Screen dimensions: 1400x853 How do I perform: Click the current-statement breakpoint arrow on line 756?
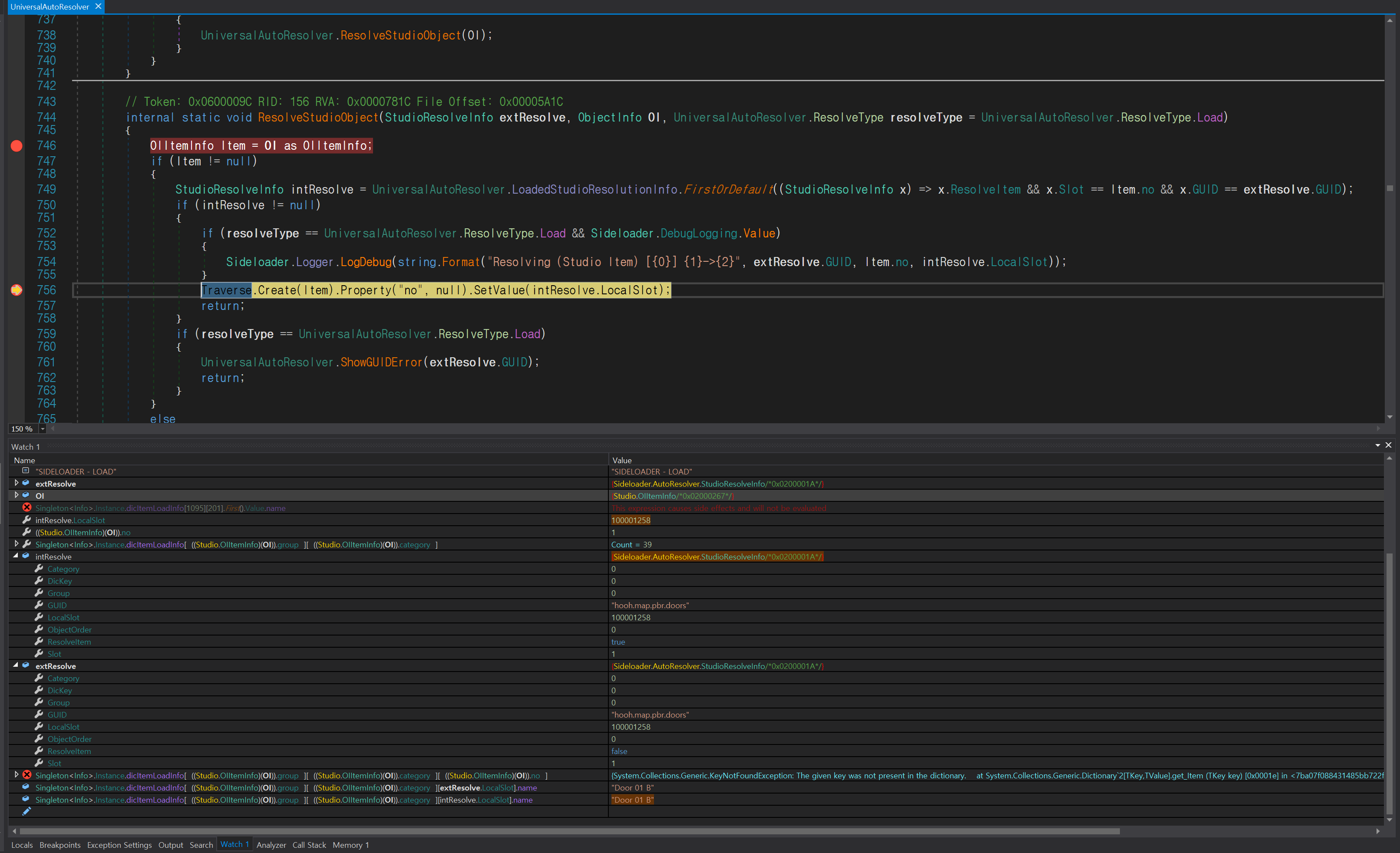17,290
